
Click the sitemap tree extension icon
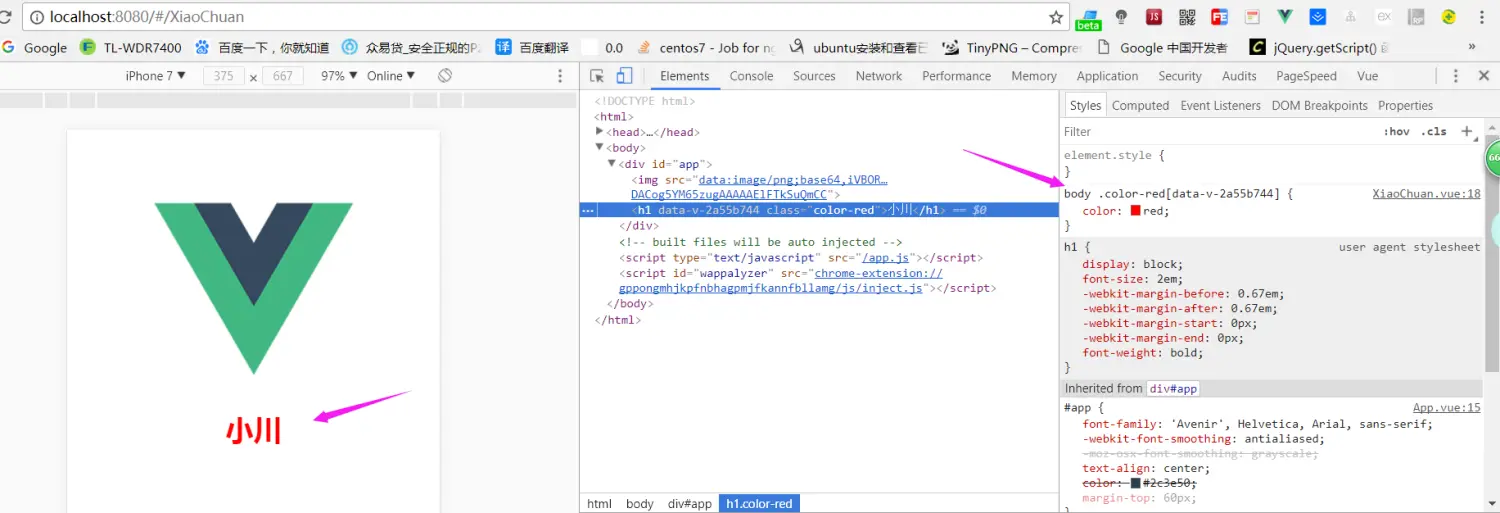(x=1352, y=17)
